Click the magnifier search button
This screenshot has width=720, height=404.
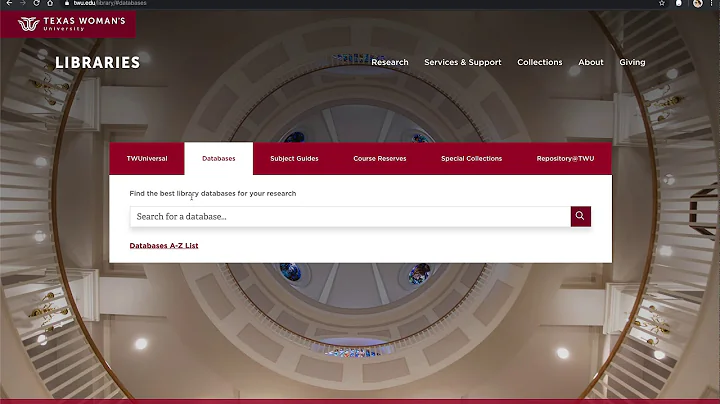[x=580, y=216]
